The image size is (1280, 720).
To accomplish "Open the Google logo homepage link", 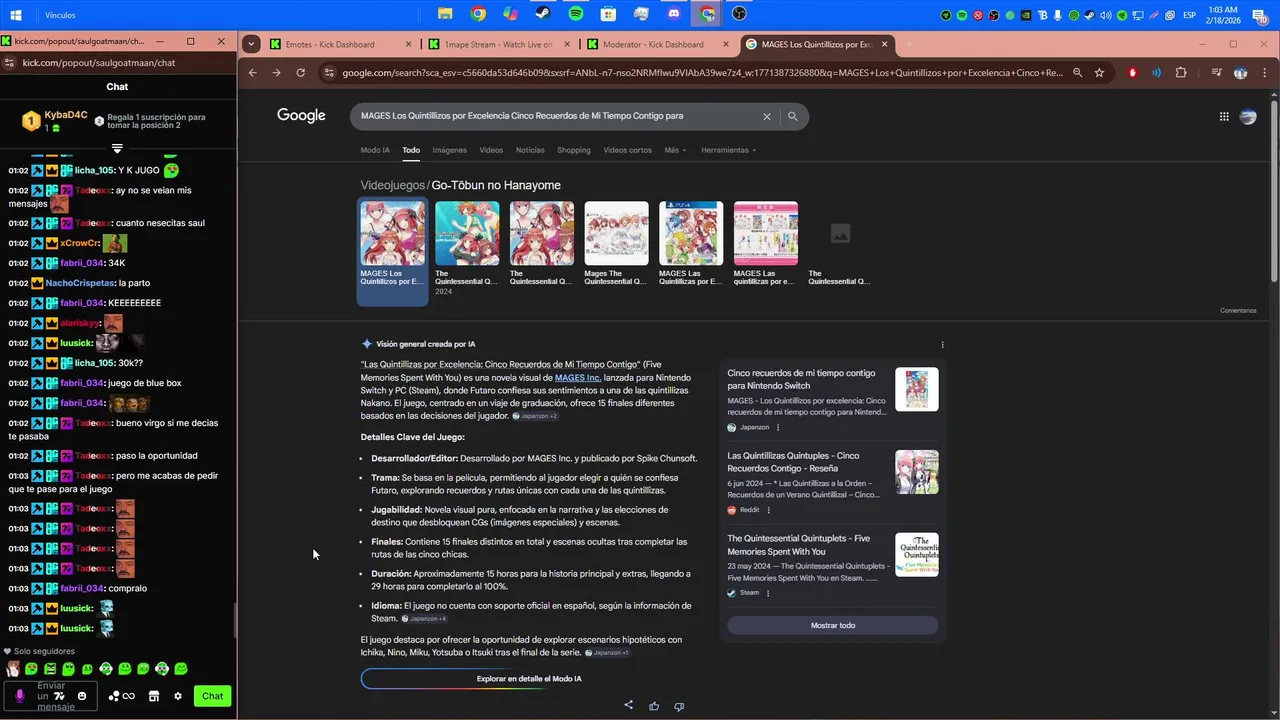I will click(x=301, y=116).
